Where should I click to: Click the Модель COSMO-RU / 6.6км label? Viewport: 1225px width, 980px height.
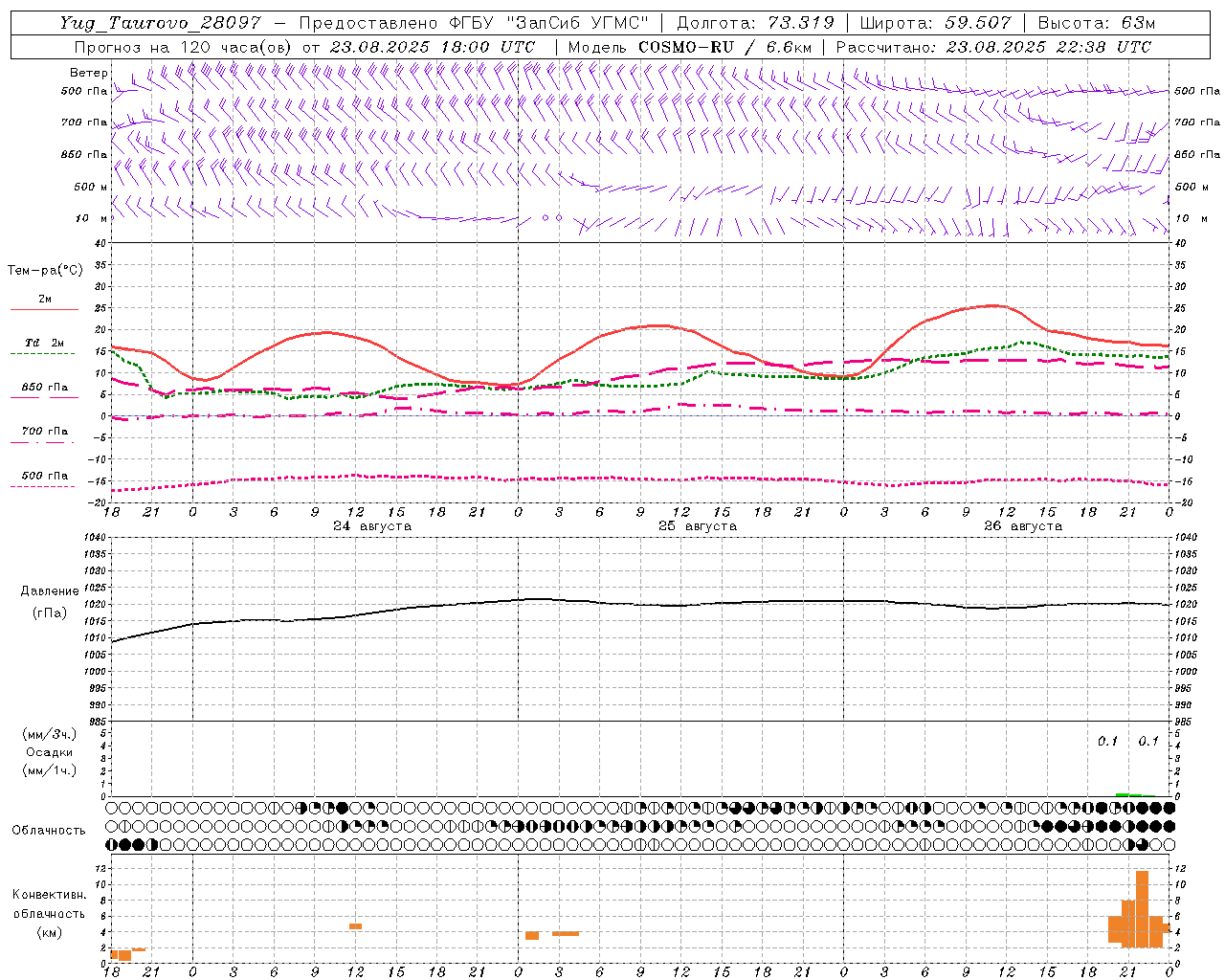690,47
